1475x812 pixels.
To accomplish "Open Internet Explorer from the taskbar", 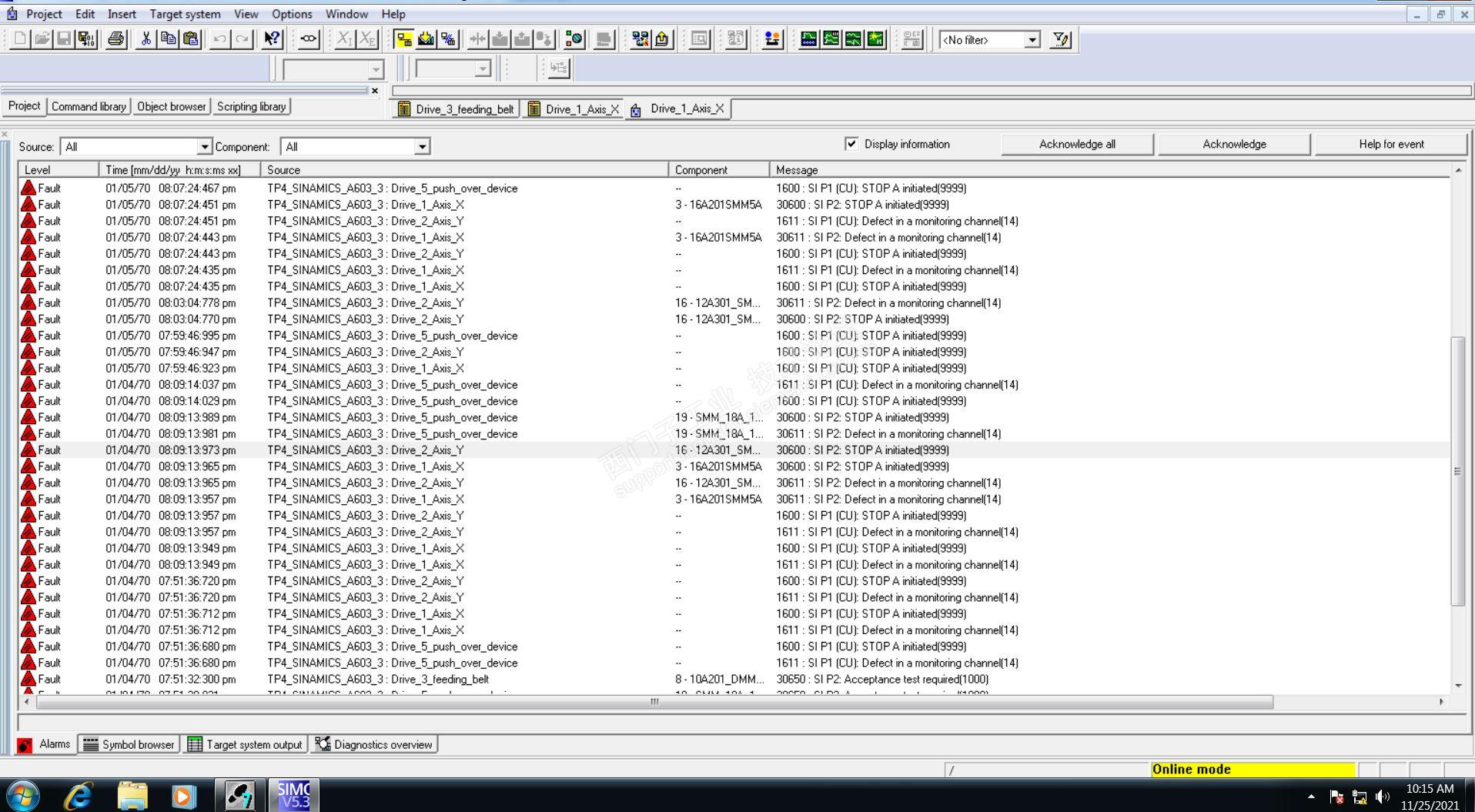I will pos(78,795).
